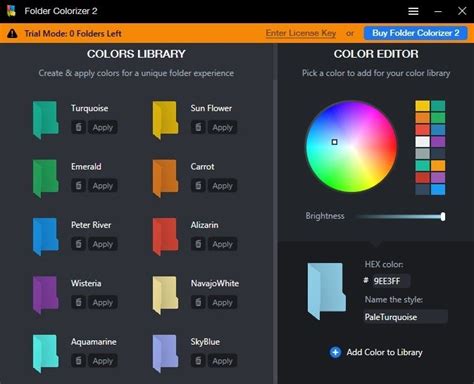Click the Trial Mode warning triangle icon
The width and height of the screenshot is (474, 384).
12,33
